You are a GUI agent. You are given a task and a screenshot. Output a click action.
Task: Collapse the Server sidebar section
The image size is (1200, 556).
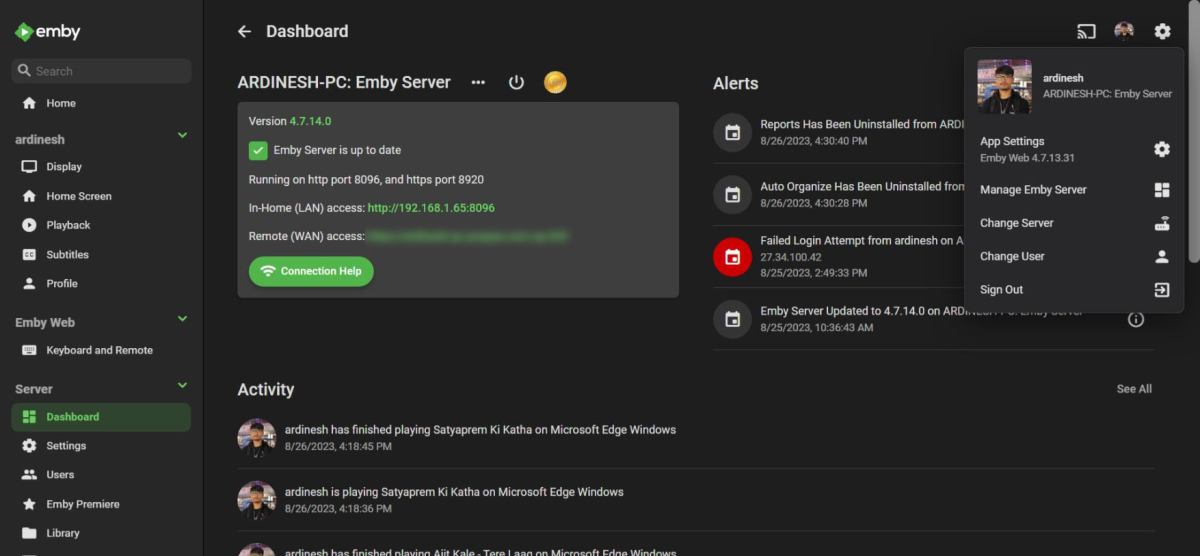(x=182, y=385)
